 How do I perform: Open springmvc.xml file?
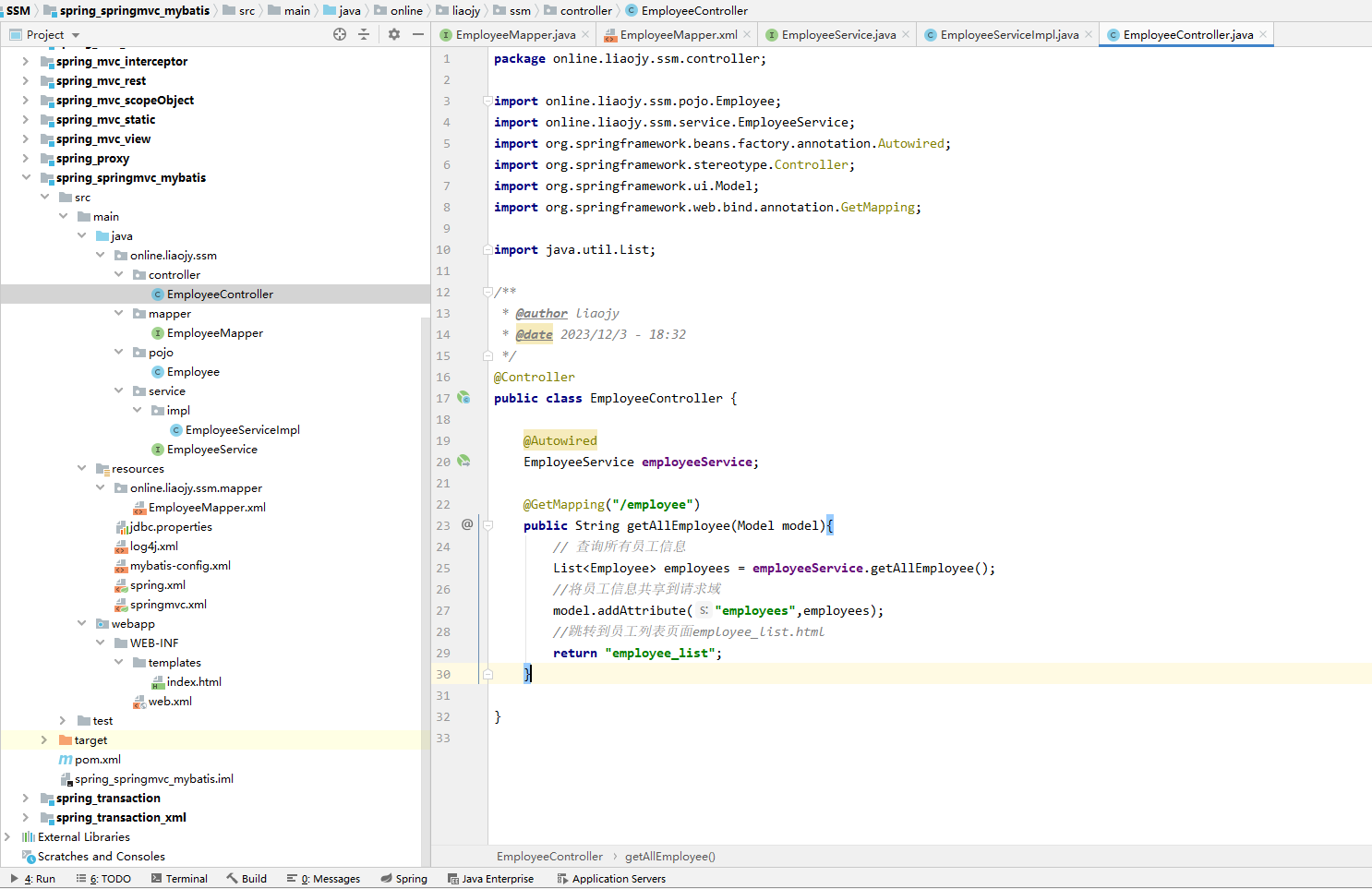pyautogui.click(x=168, y=604)
